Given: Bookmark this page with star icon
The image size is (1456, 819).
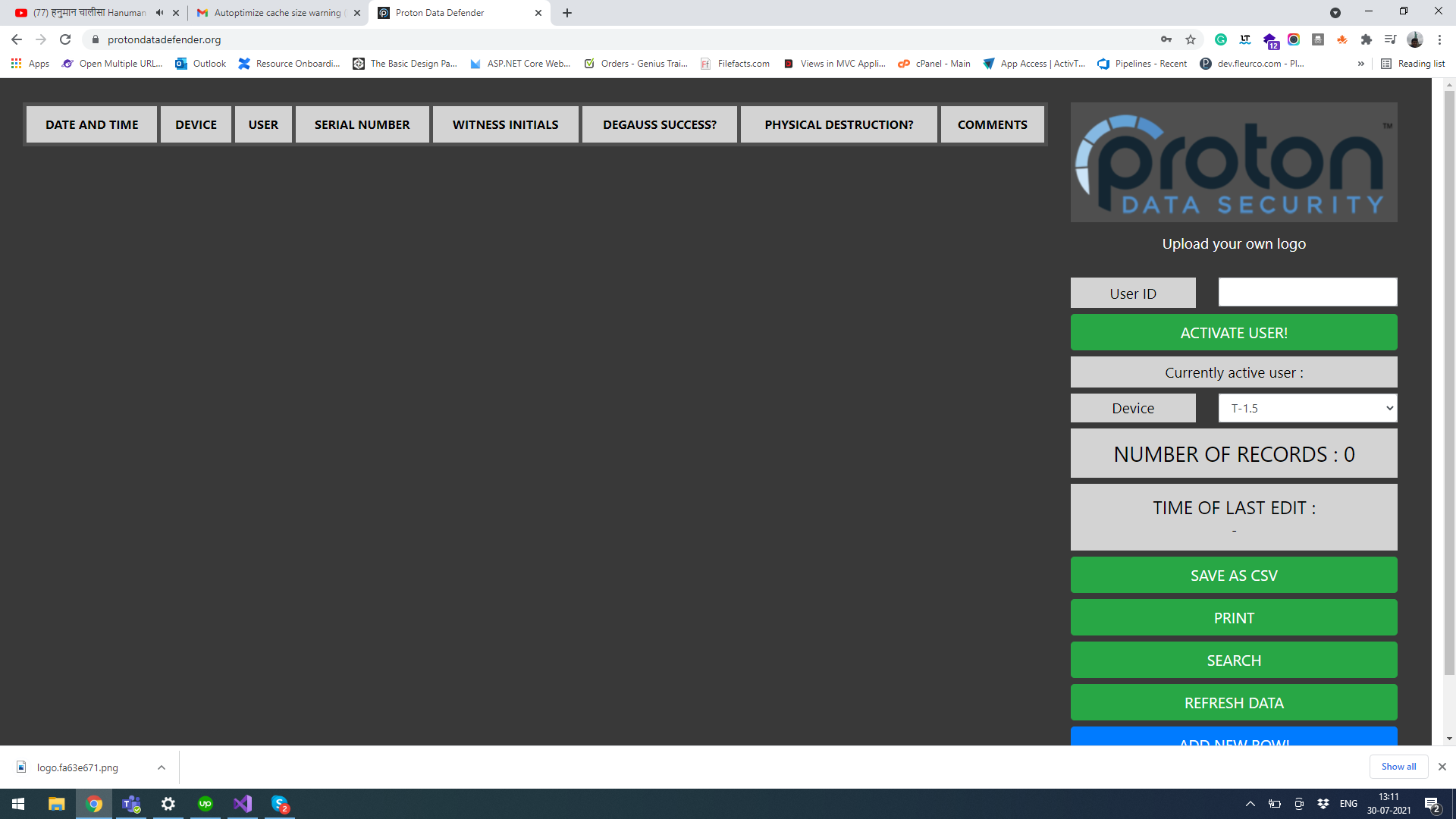Looking at the screenshot, I should (1191, 39).
